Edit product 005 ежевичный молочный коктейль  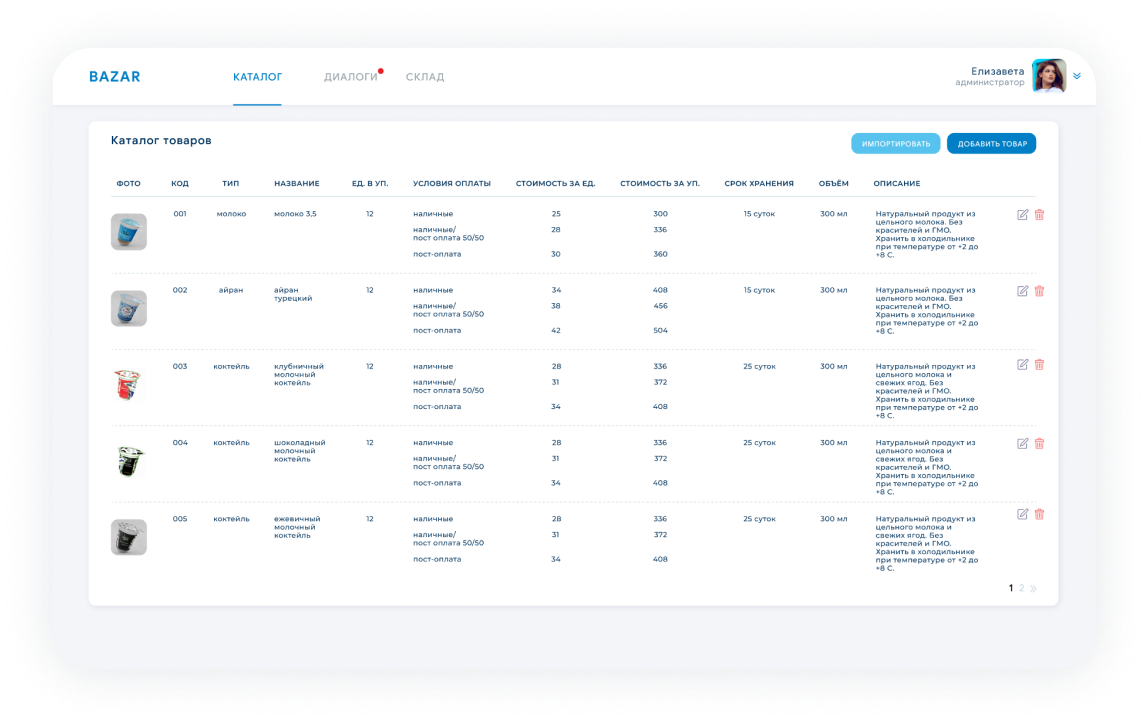click(1022, 514)
